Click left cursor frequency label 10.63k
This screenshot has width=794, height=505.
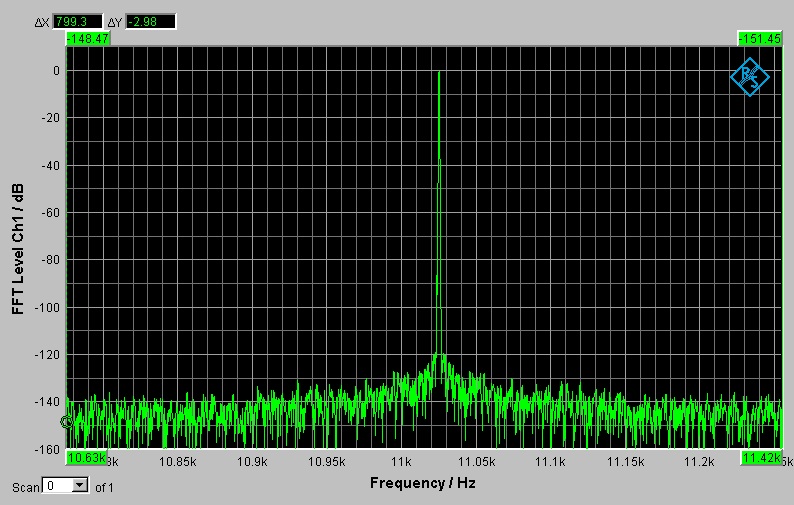(x=86, y=458)
